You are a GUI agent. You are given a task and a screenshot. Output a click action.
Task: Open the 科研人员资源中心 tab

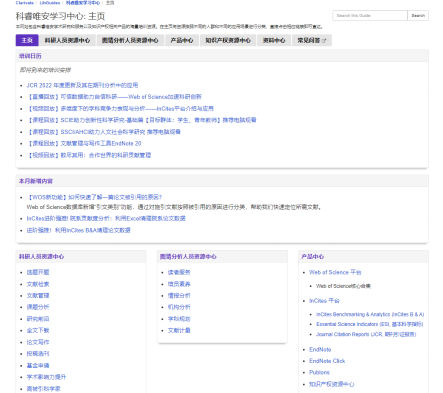coord(67,40)
